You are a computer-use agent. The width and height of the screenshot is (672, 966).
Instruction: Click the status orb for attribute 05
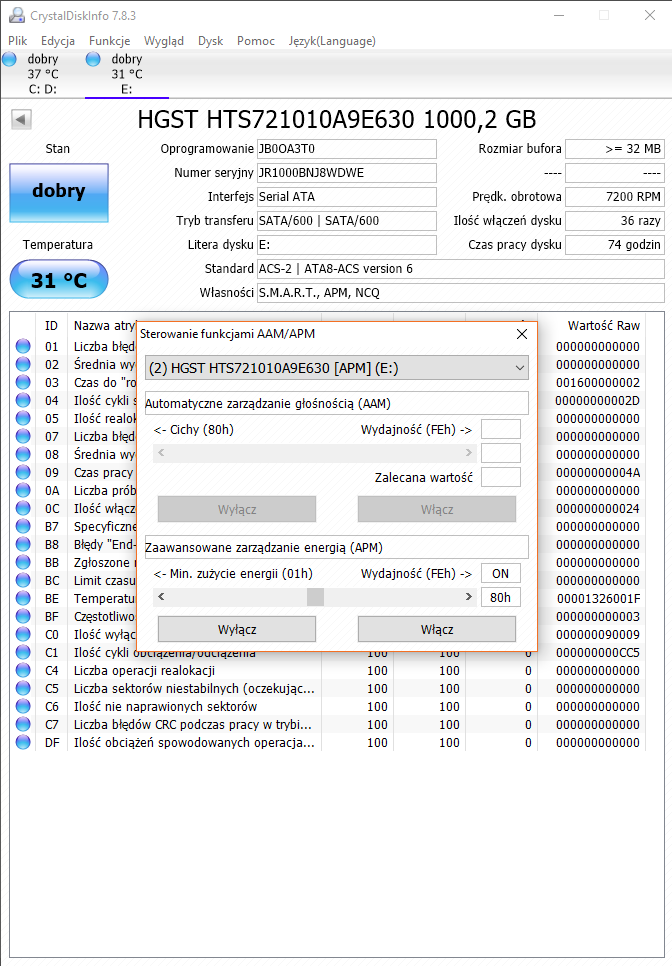23,418
